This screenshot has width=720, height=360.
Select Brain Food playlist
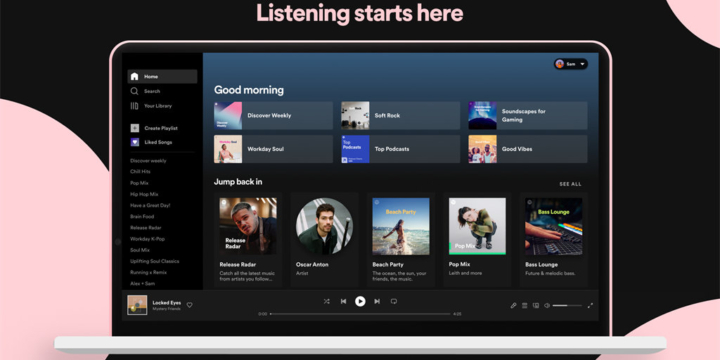click(x=142, y=216)
